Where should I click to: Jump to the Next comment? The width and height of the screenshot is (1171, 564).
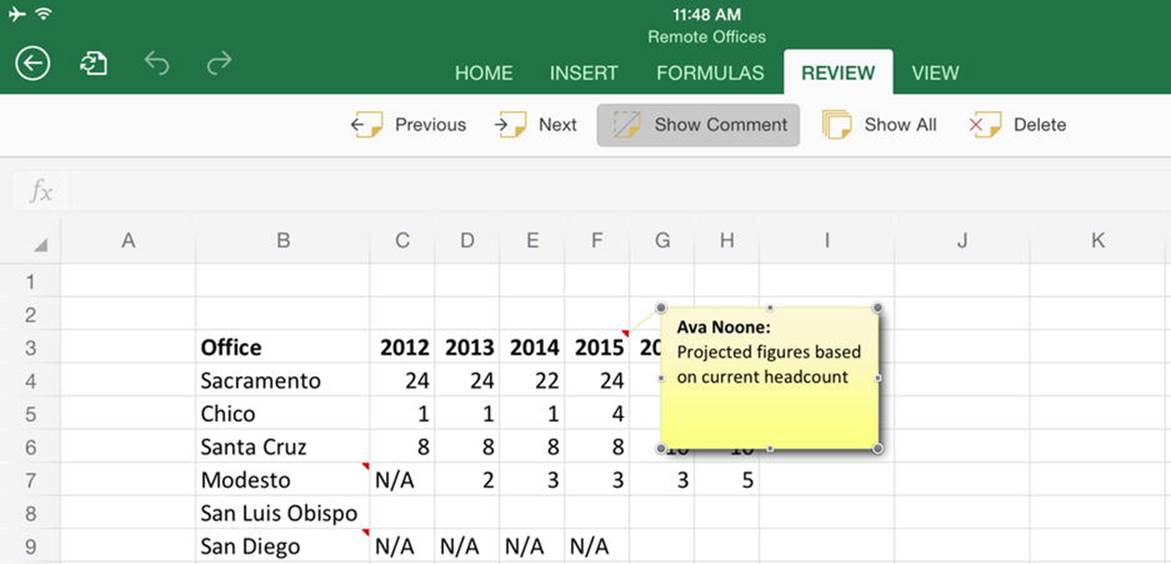[535, 125]
